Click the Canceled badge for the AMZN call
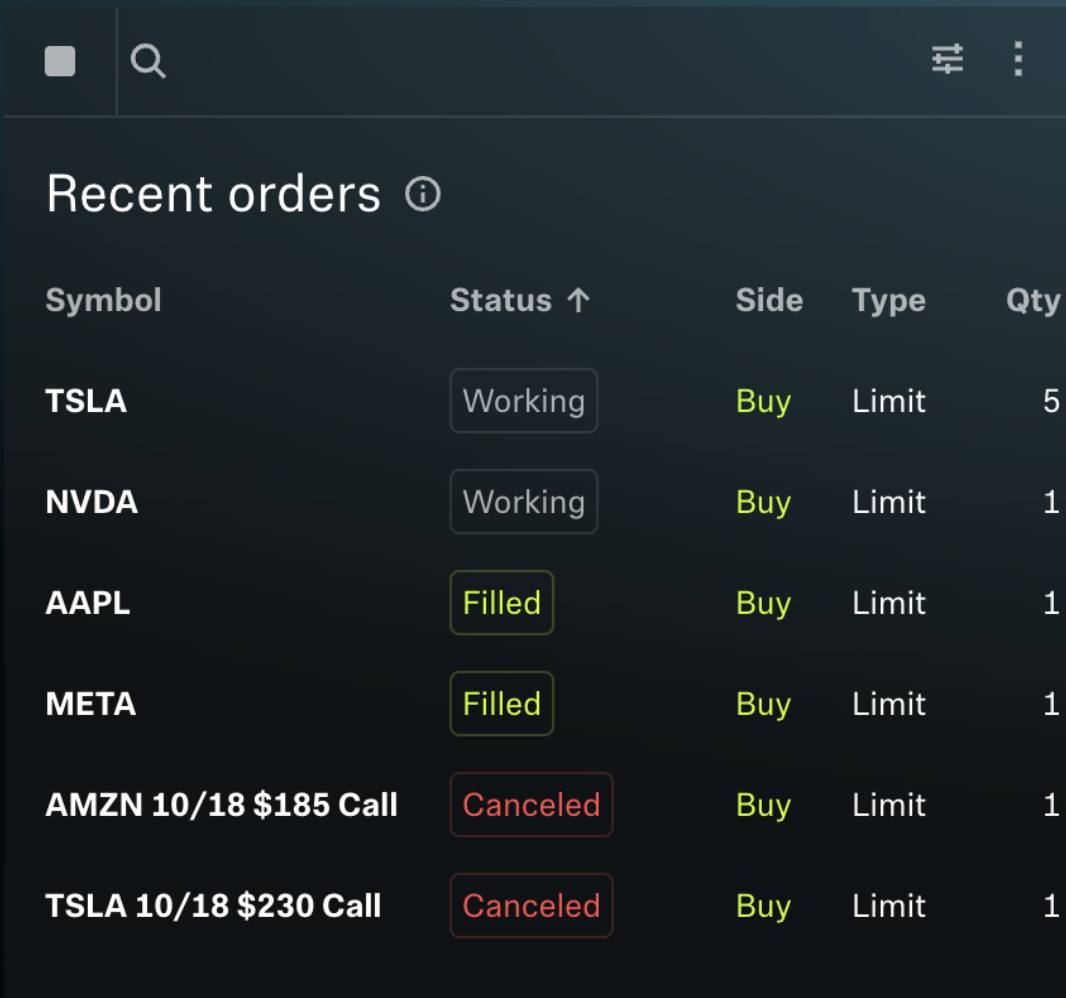The width and height of the screenshot is (1066, 998). click(531, 804)
